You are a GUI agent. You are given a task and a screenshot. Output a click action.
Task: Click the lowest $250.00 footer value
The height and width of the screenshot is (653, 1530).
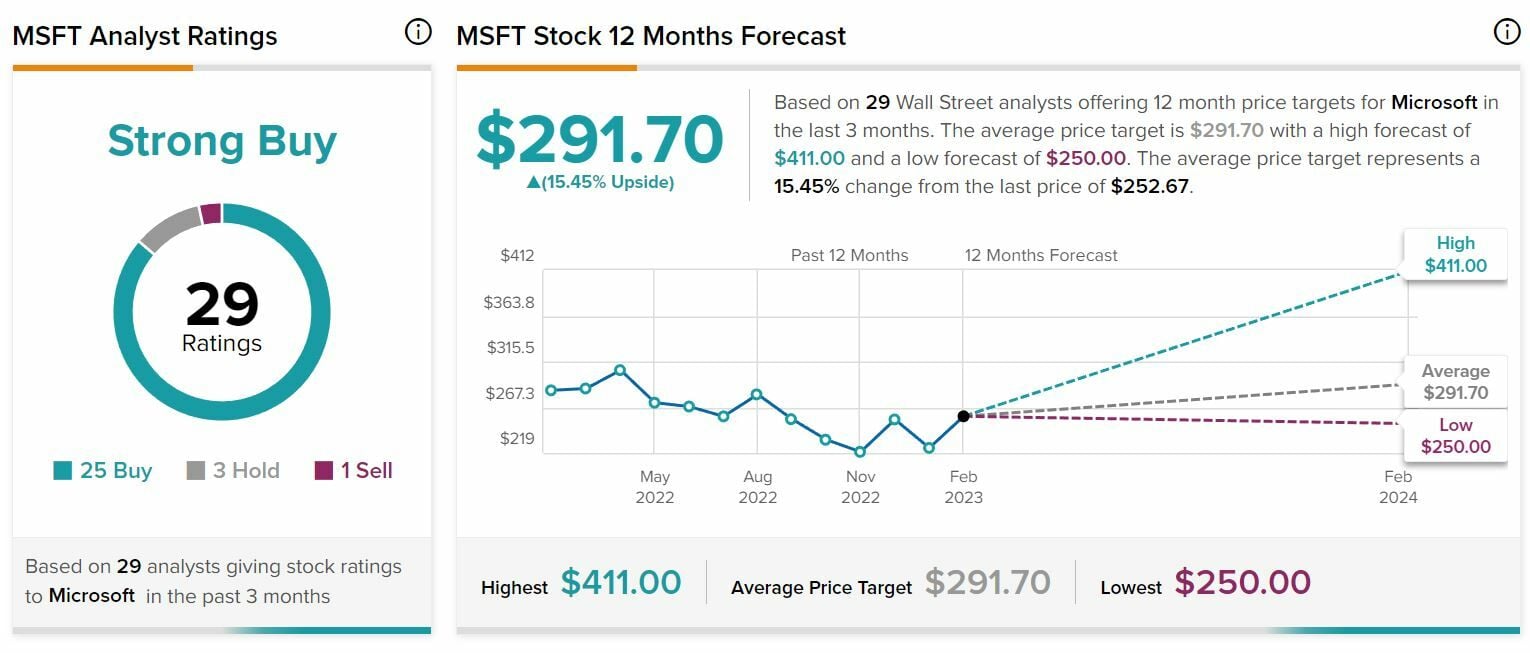(x=1242, y=582)
